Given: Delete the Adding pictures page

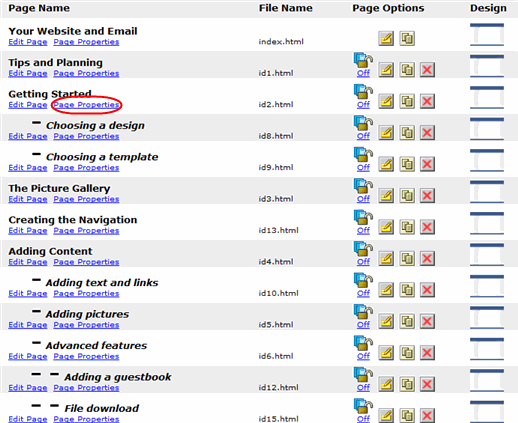Looking at the screenshot, I should pyautogui.click(x=427, y=321).
